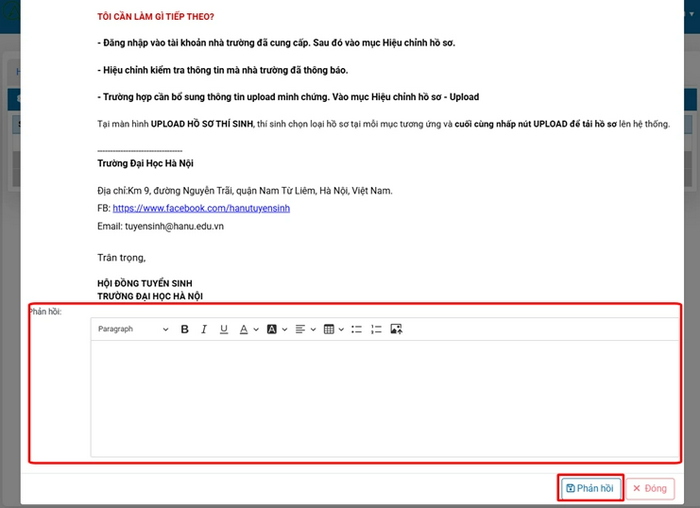The height and width of the screenshot is (508, 700).
Task: Toggle italic formatting in reply editor
Action: (x=204, y=329)
